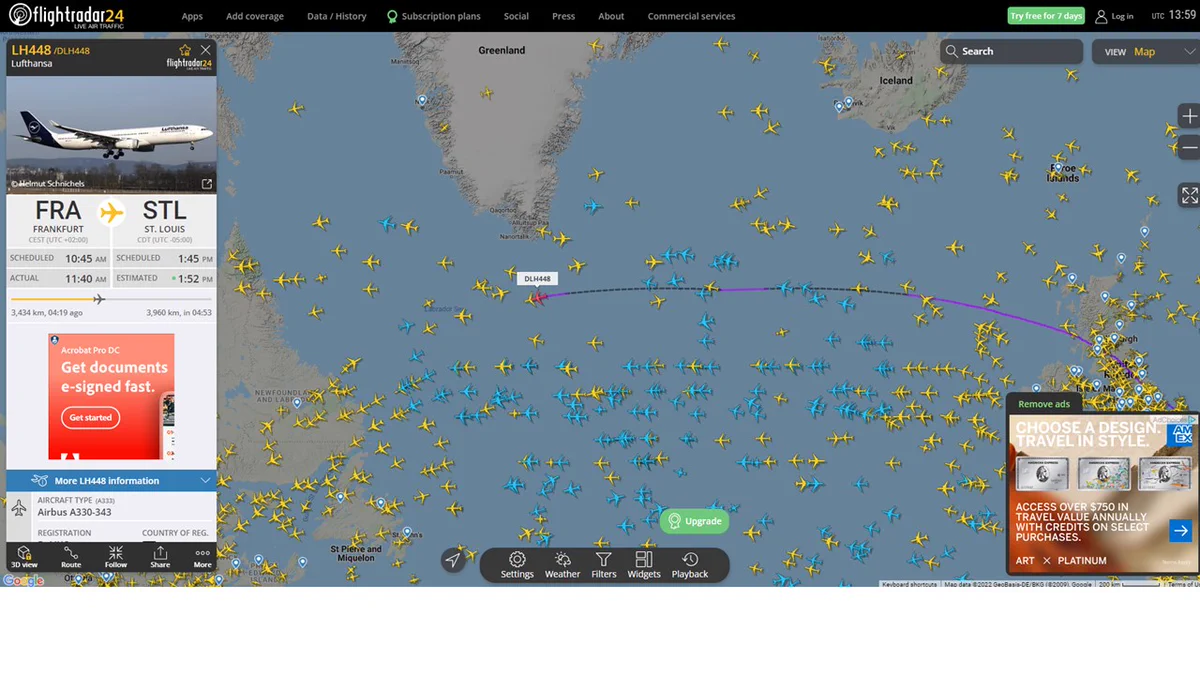Click Remove ads
The image size is (1200, 675).
(1044, 404)
